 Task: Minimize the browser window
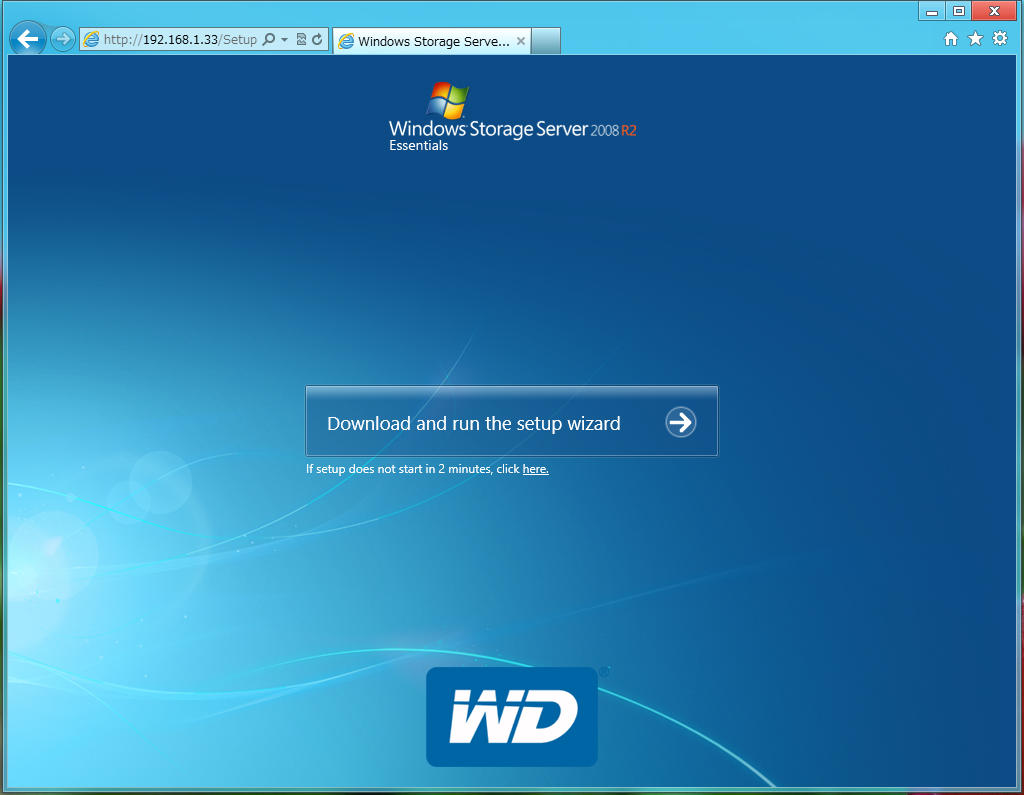932,11
